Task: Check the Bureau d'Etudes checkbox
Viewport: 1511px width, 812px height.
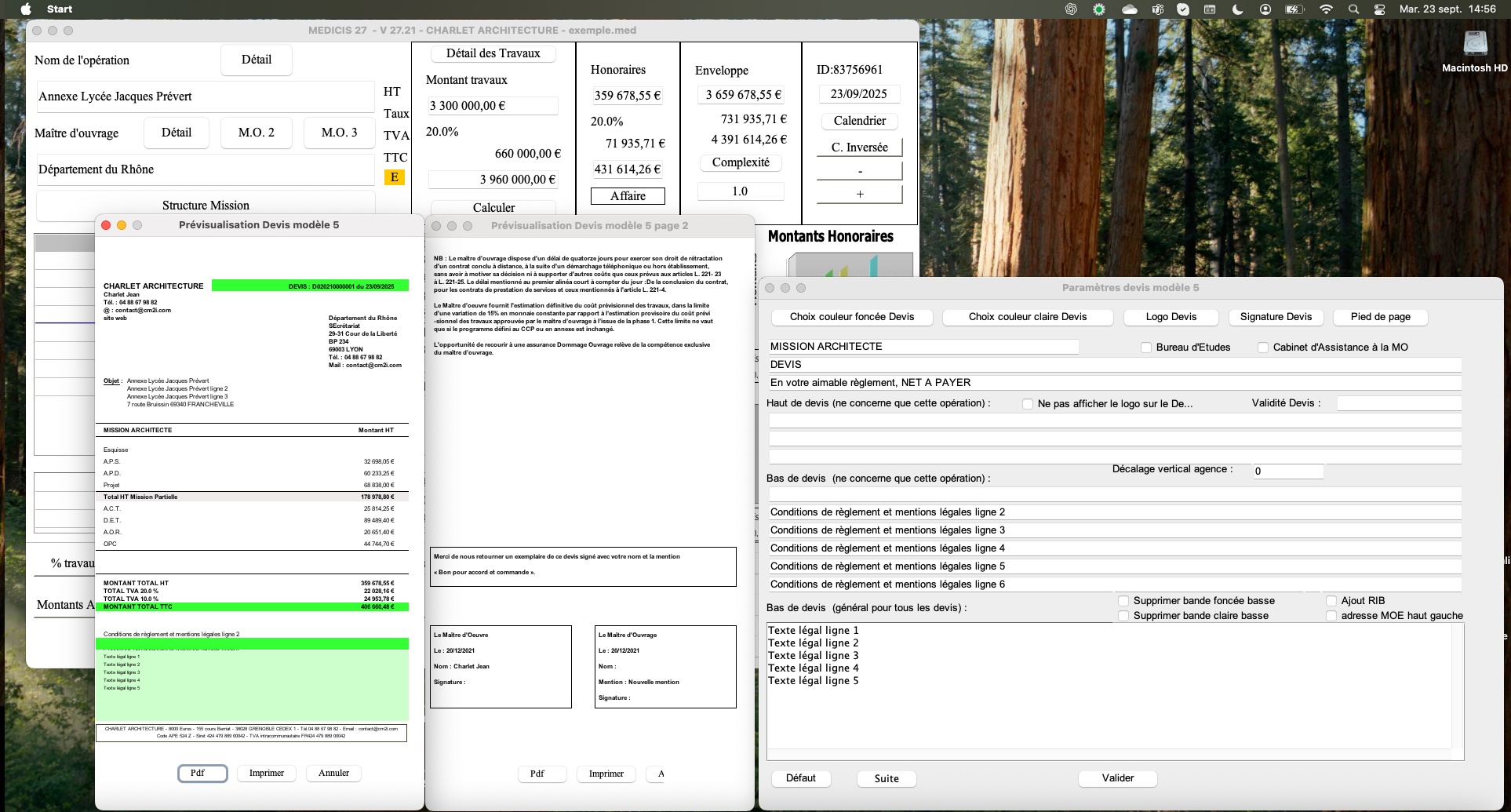Action: click(x=1146, y=348)
